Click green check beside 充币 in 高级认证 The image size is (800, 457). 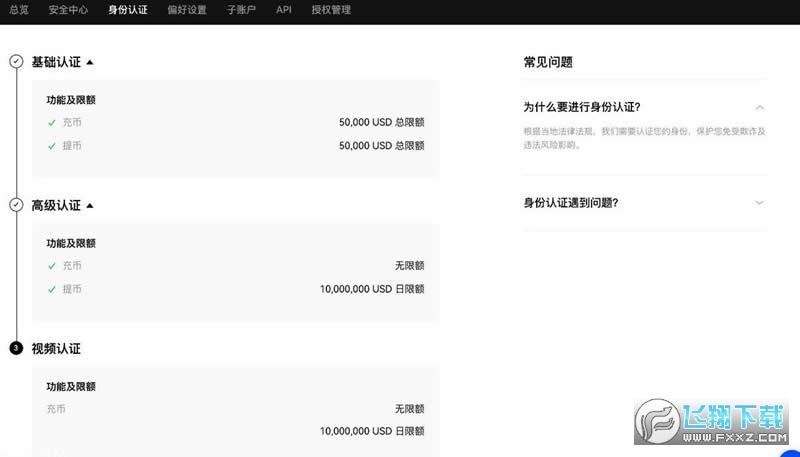point(51,266)
